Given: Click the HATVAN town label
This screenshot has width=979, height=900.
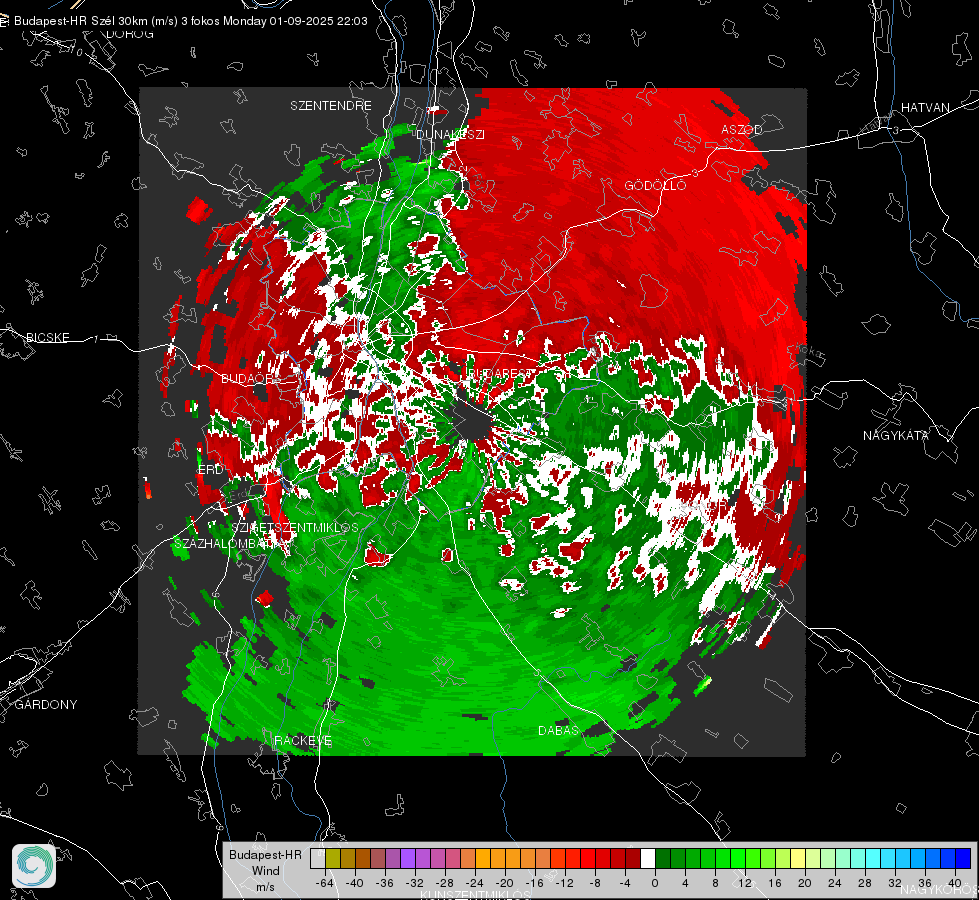Looking at the screenshot, I should coord(925,107).
